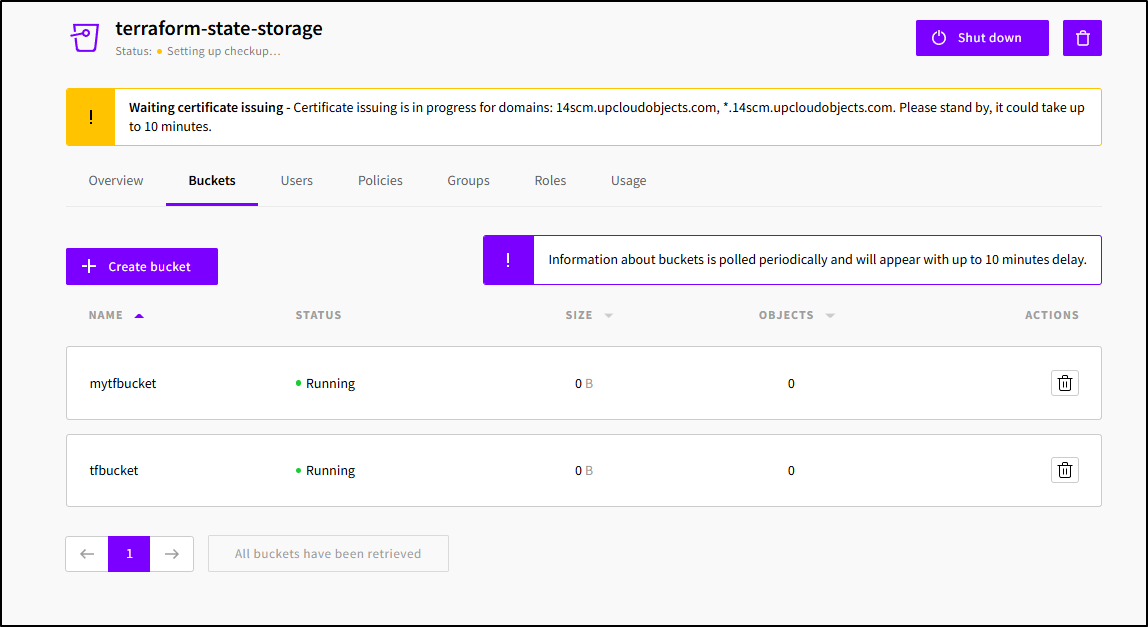The image size is (1148, 627).
Task: Open the Users tab
Action: pos(297,181)
